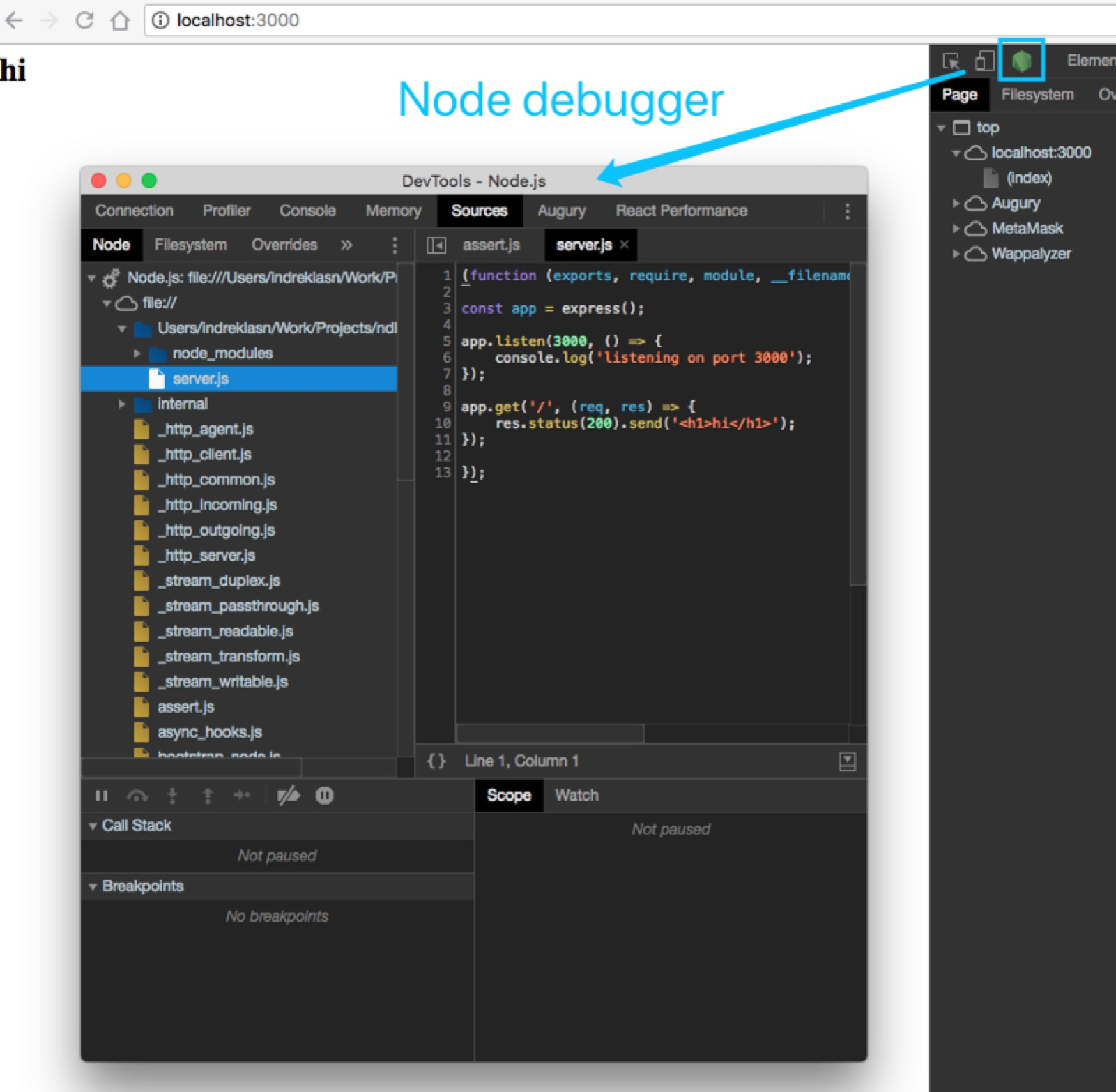Collapse the Call Stack section
This screenshot has width=1116, height=1092.
click(x=93, y=826)
